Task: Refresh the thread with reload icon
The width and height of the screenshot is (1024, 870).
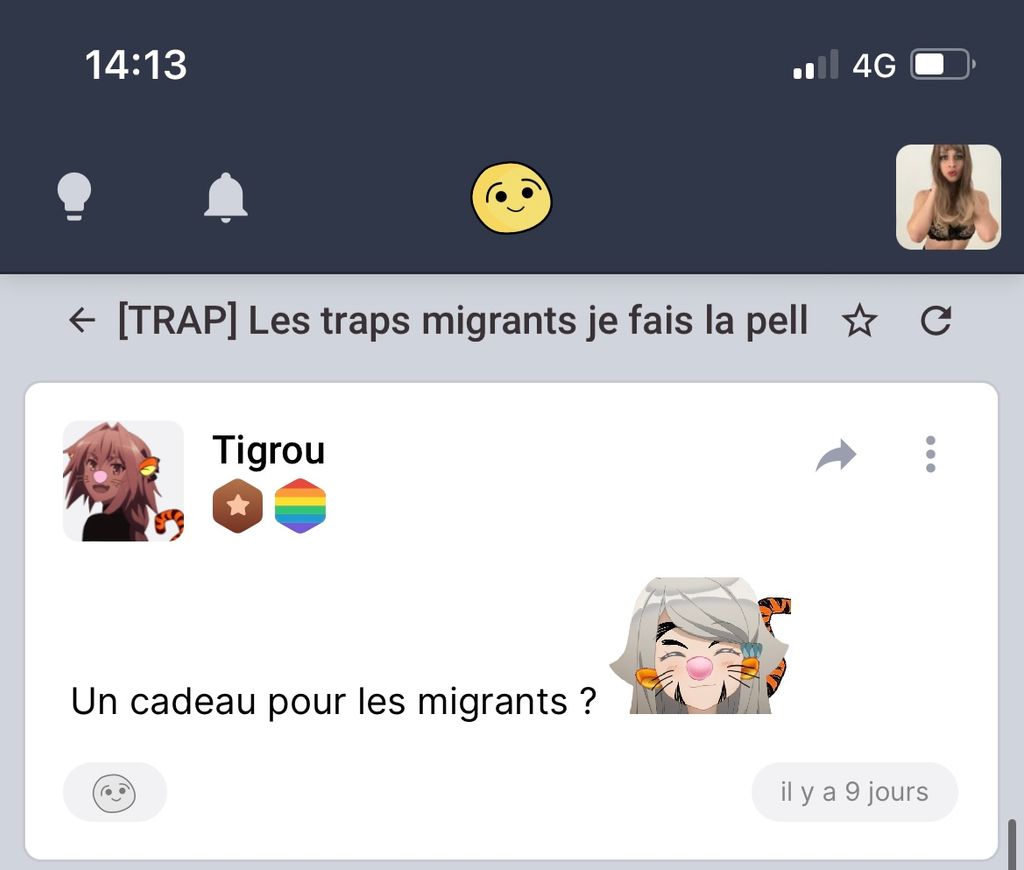Action: click(x=935, y=321)
